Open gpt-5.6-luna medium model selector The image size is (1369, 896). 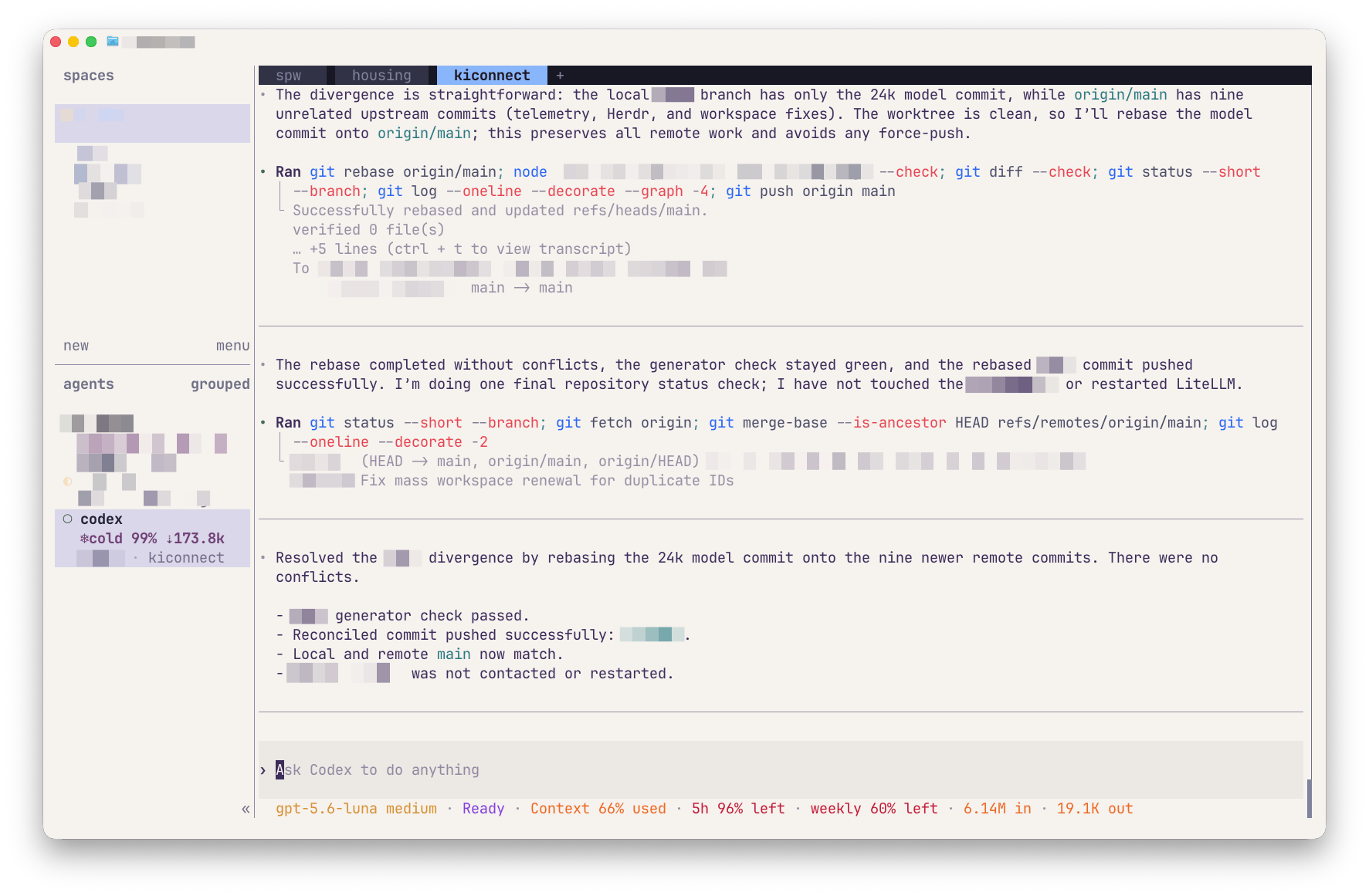356,809
